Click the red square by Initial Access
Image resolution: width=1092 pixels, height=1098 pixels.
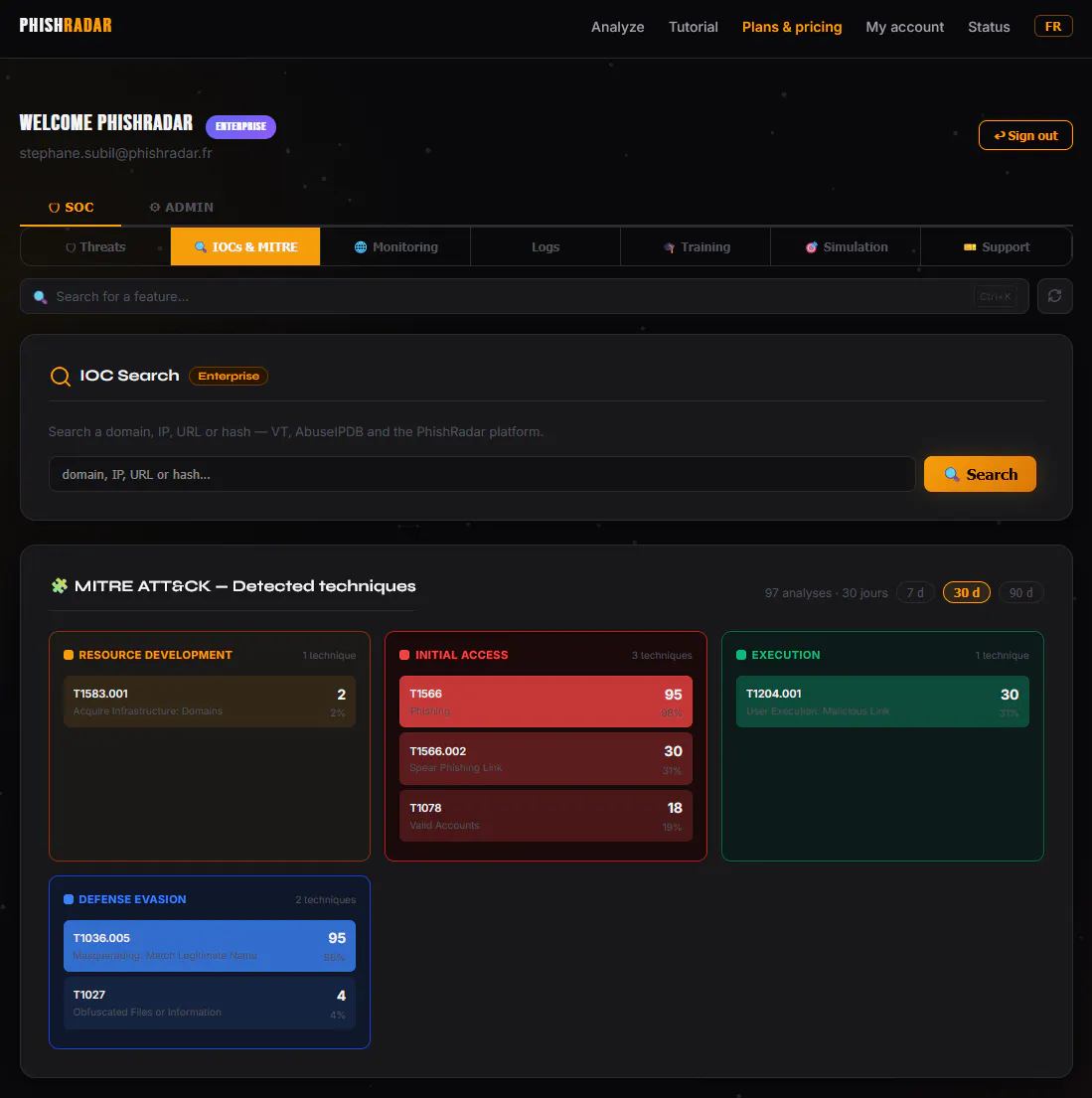(404, 655)
